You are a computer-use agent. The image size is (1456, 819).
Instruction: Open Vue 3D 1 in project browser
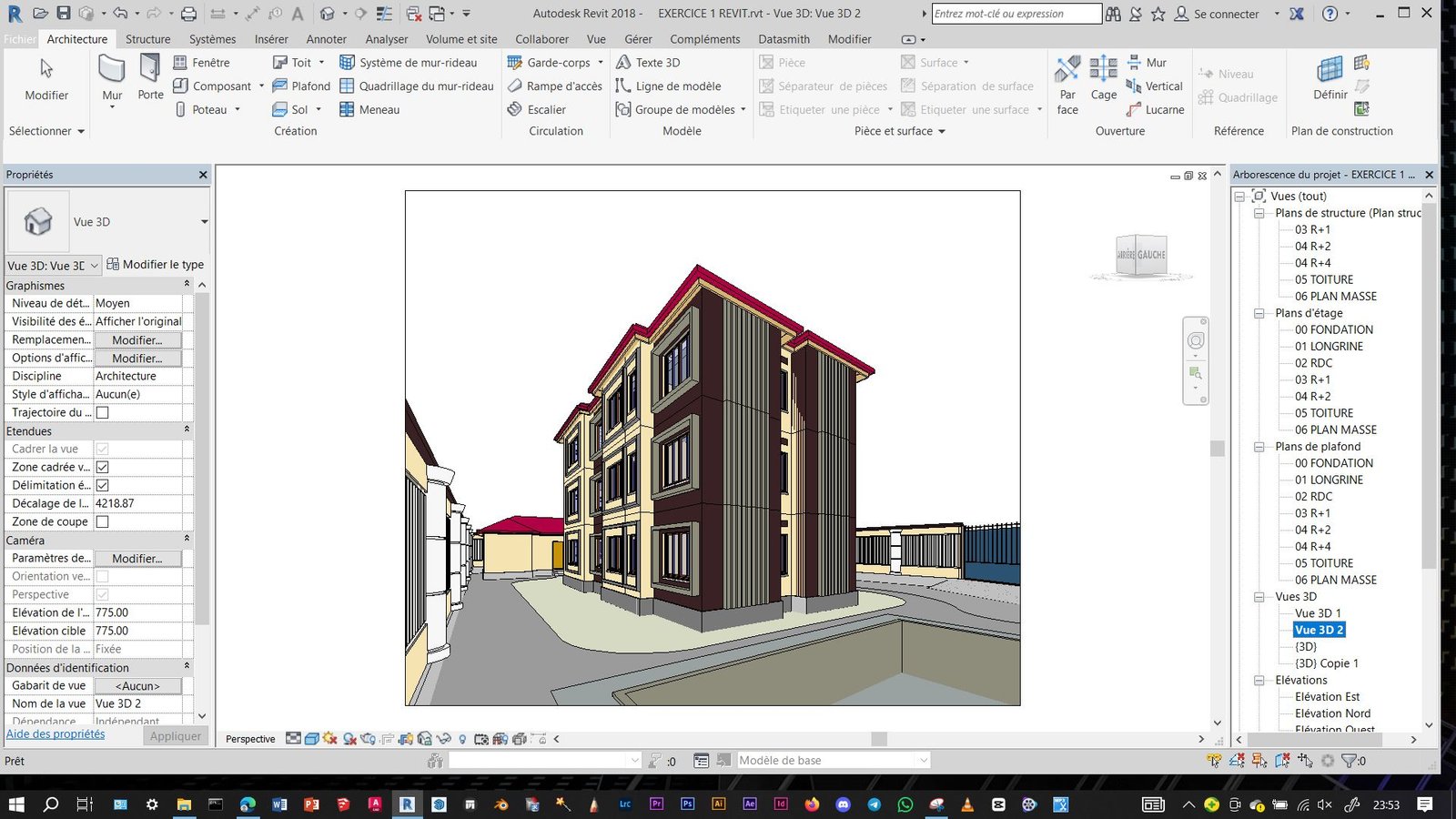tap(1318, 613)
